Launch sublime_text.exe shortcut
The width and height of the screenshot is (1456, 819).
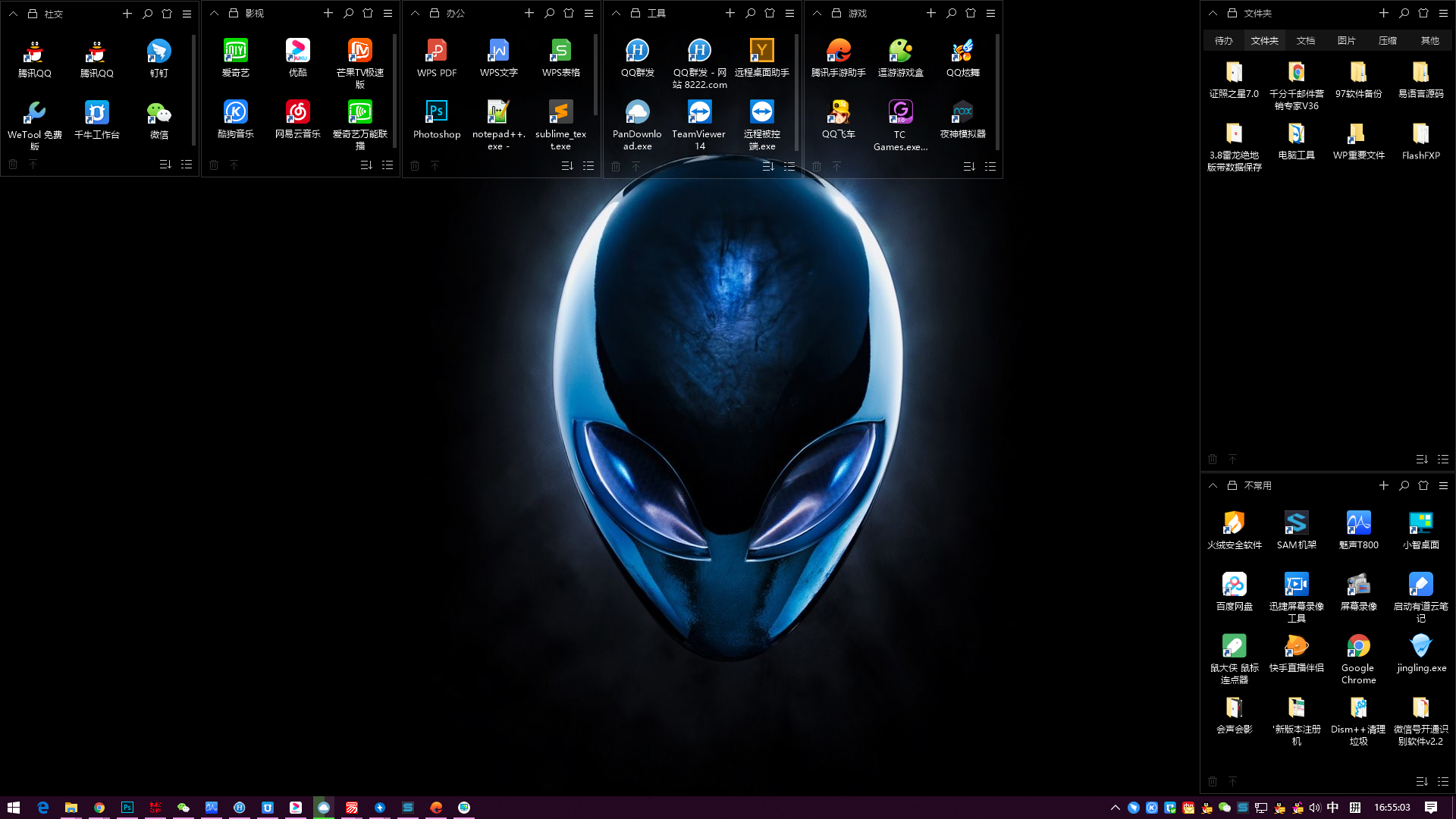[560, 125]
